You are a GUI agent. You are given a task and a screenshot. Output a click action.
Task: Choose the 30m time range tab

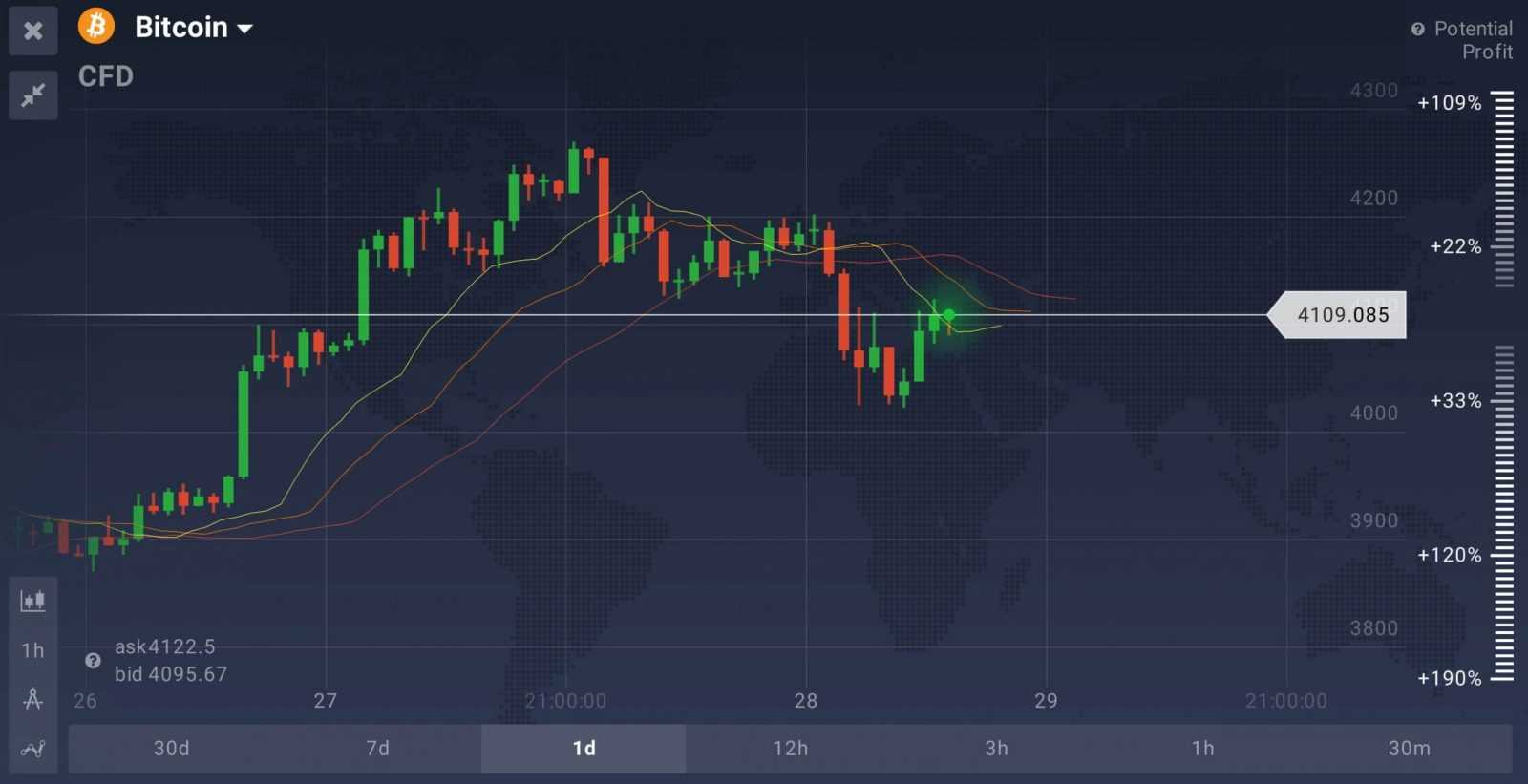[x=1409, y=748]
